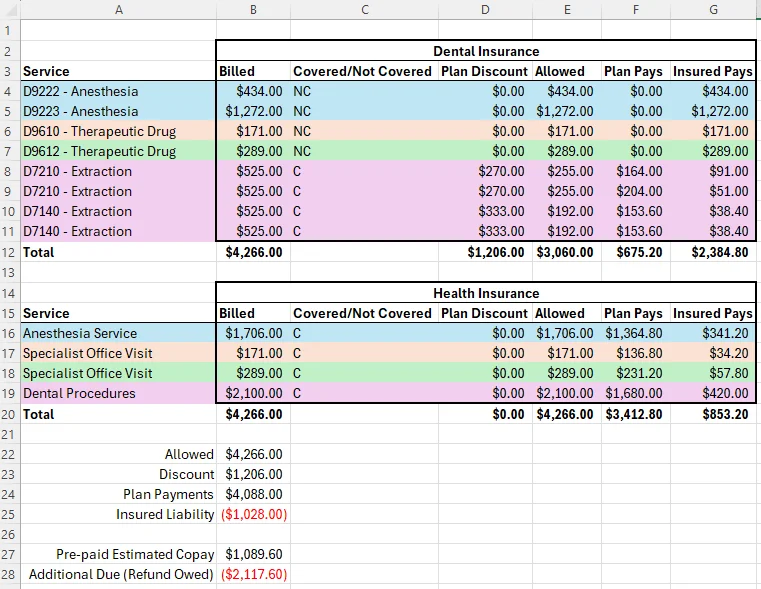761x589 pixels.
Task: Select the 'Dental Procedures' cell
Action: pos(118,393)
